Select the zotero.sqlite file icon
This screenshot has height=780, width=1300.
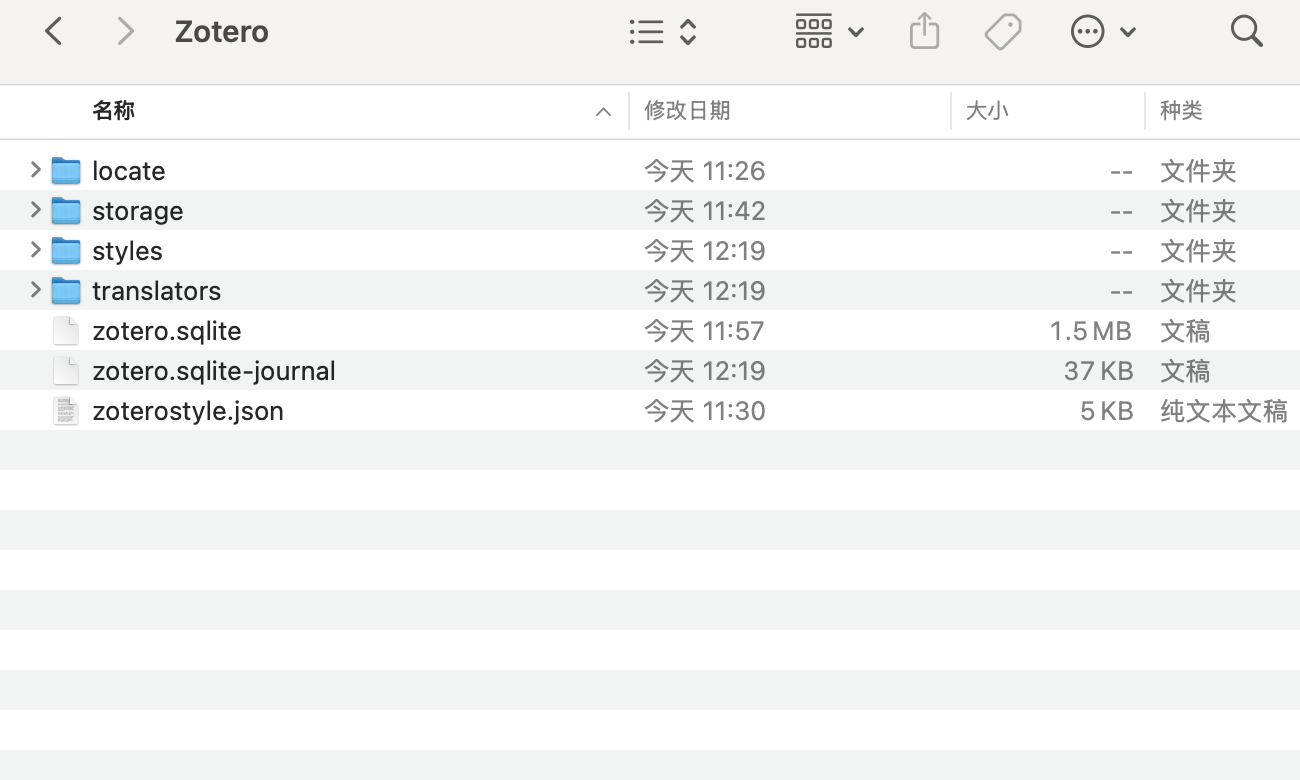[66, 330]
